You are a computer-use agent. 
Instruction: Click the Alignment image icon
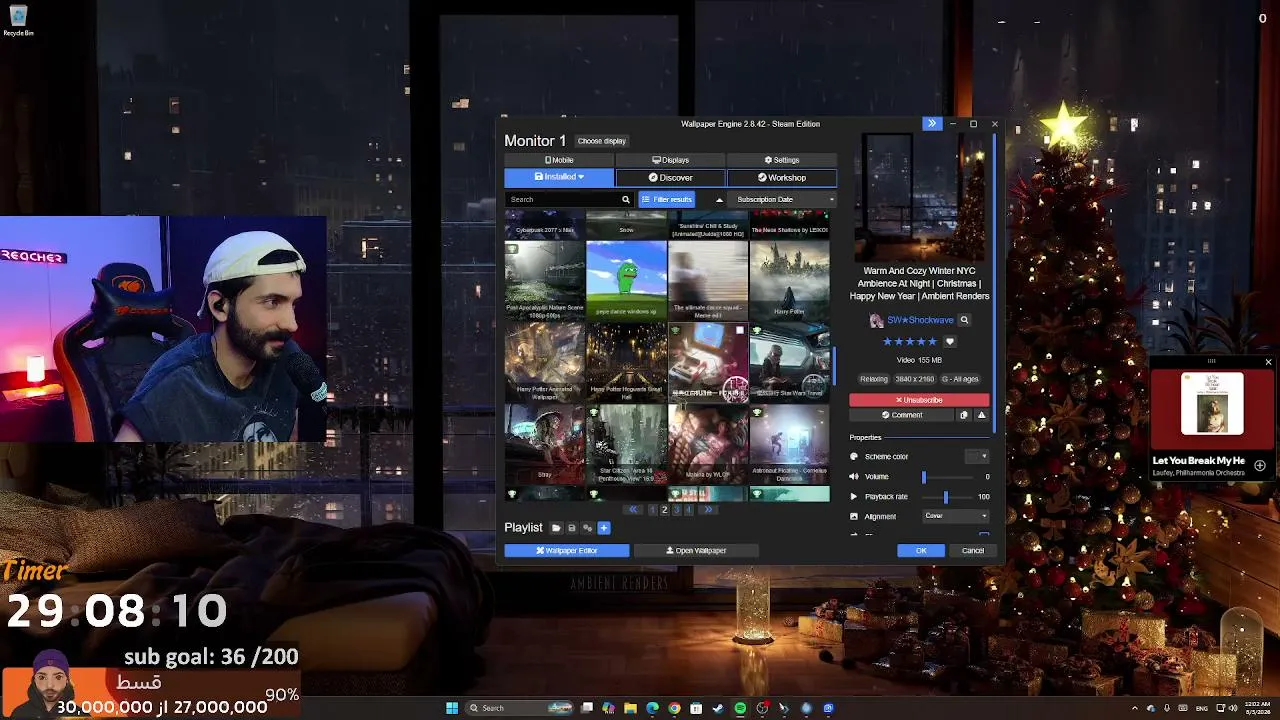click(x=854, y=517)
